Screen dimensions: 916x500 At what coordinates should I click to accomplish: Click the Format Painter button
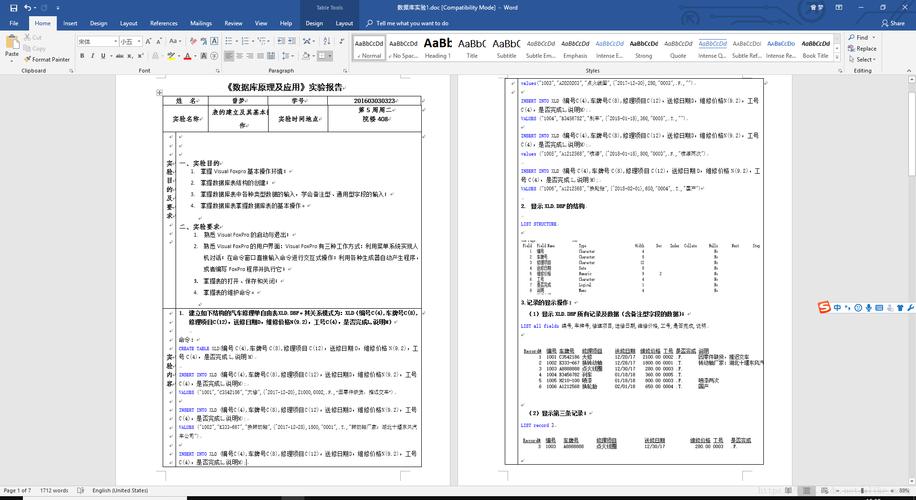click(x=47, y=59)
